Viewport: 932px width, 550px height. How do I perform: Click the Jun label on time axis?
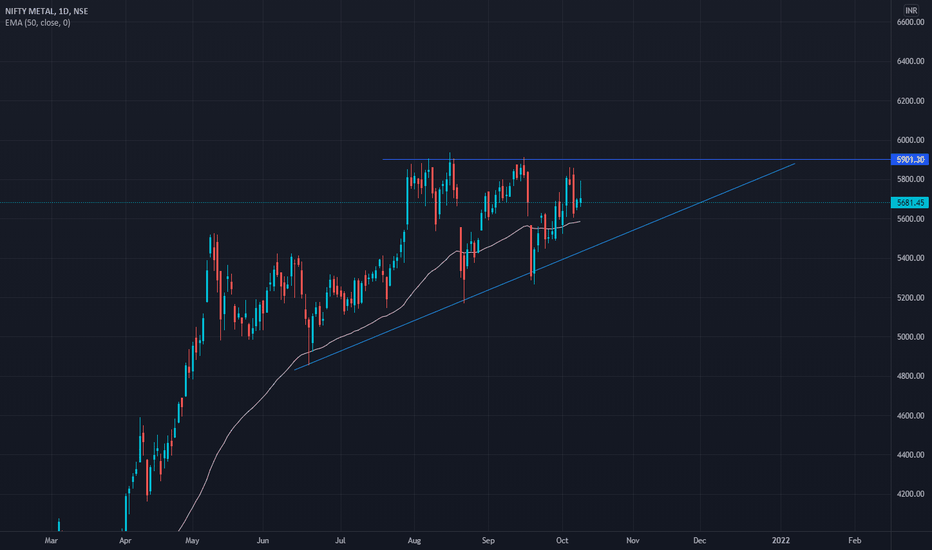[x=263, y=540]
